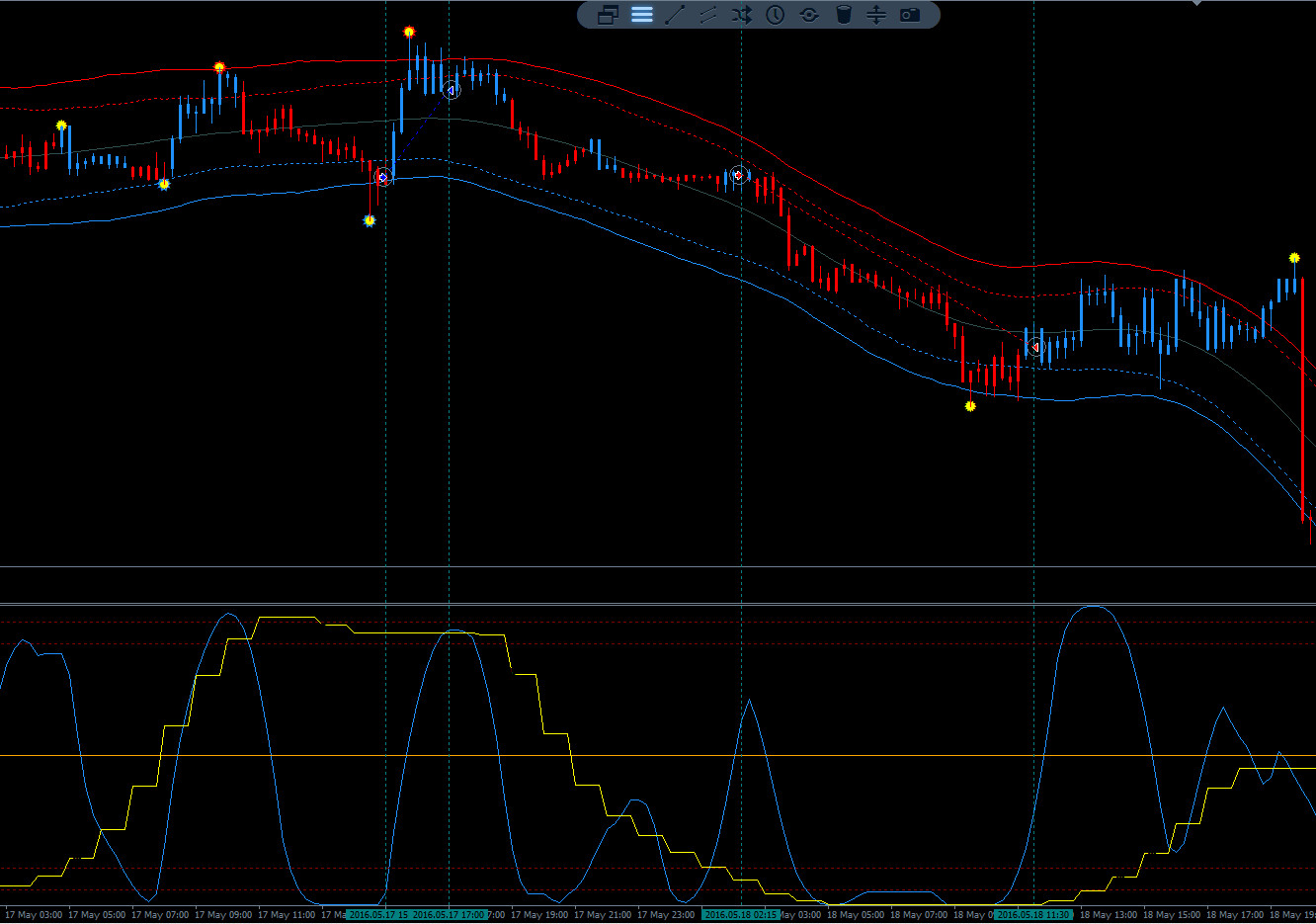The width and height of the screenshot is (1316, 924).
Task: Select the orange horizontal level line in indicator
Action: pyautogui.click(x=658, y=756)
